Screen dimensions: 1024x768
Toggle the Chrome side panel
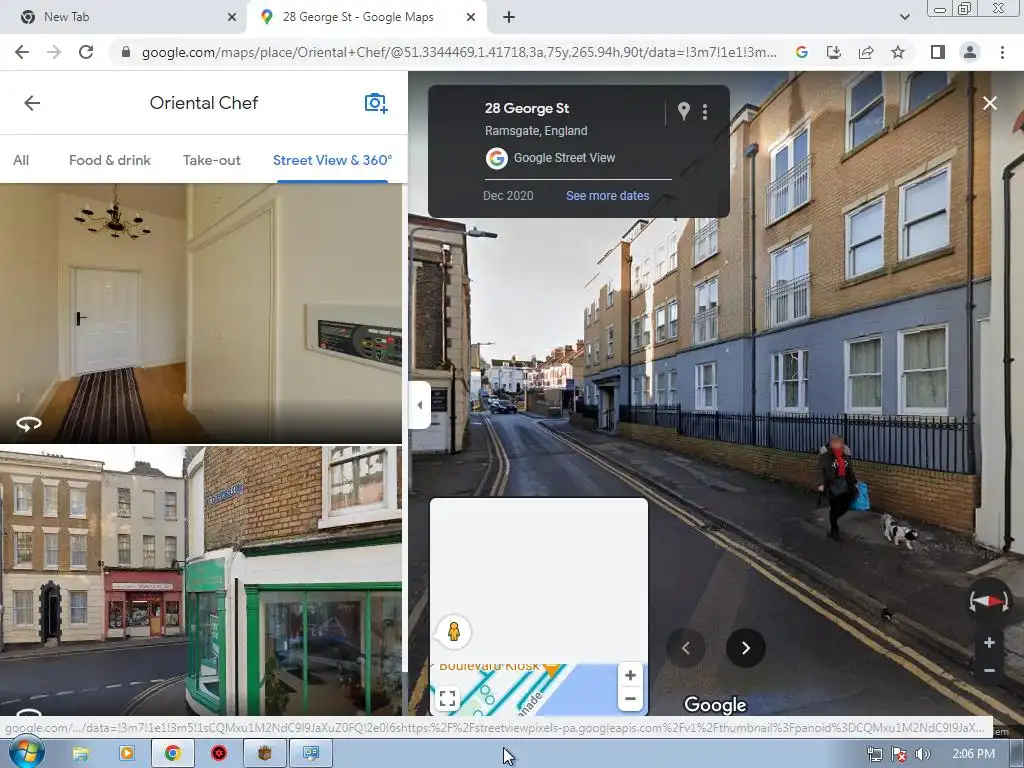pos(937,52)
